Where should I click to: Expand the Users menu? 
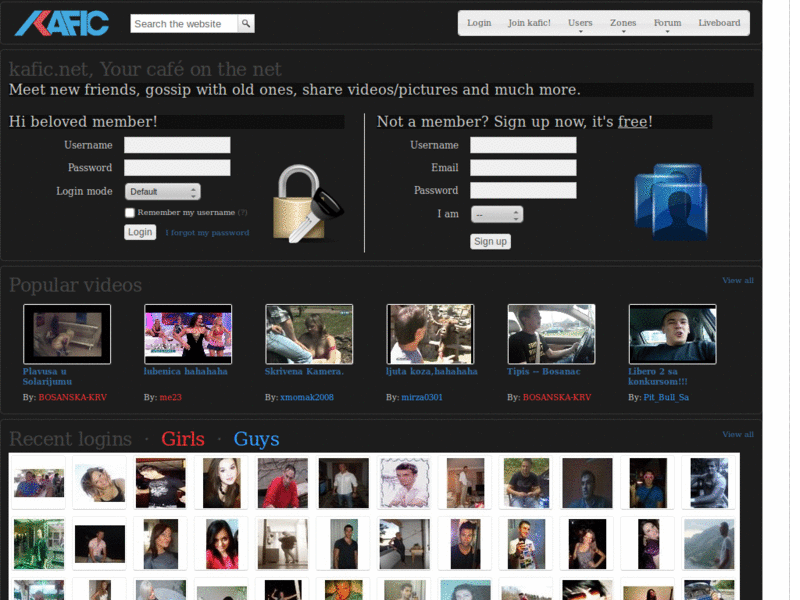tap(580, 23)
